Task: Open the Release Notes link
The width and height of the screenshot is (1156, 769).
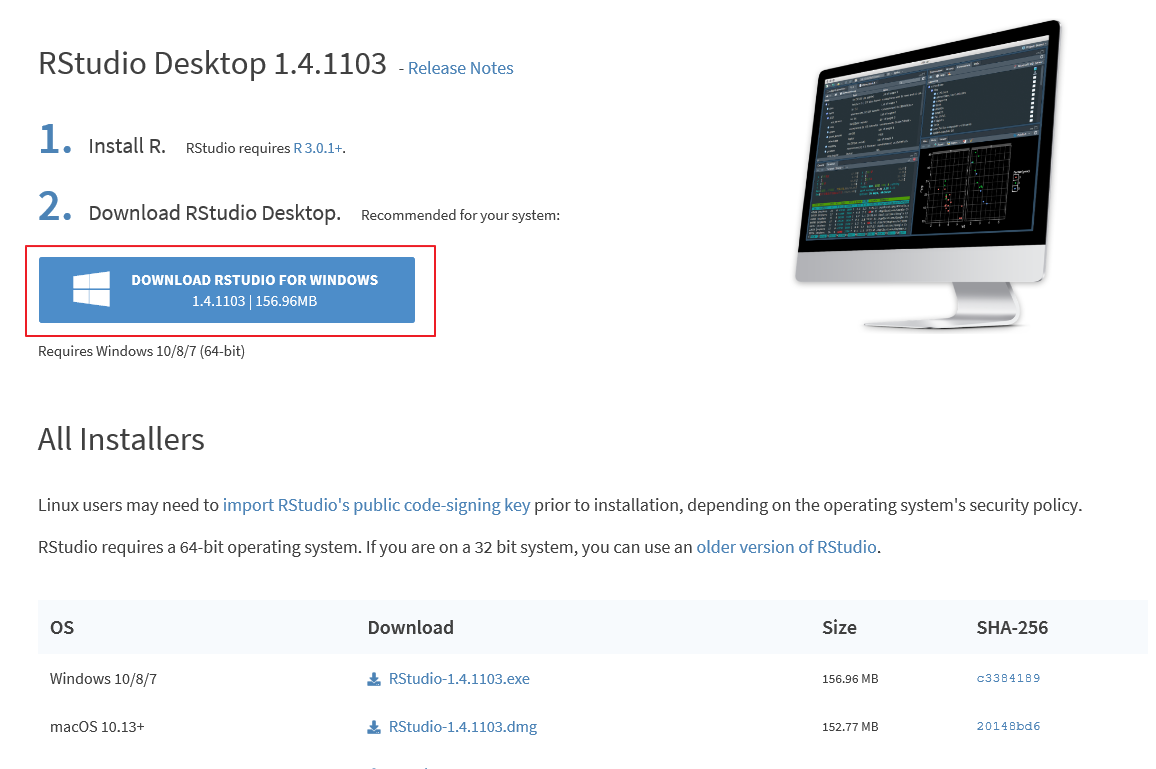Action: click(x=461, y=68)
